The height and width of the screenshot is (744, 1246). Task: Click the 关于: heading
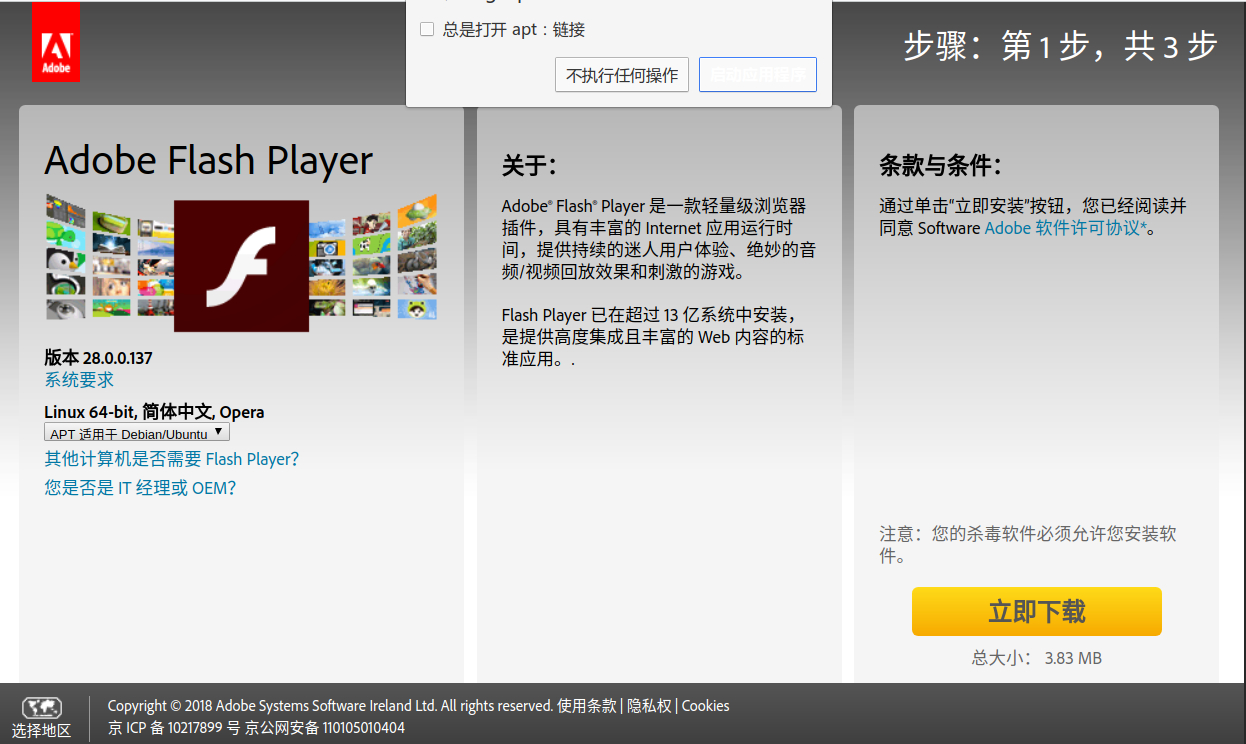pos(529,165)
